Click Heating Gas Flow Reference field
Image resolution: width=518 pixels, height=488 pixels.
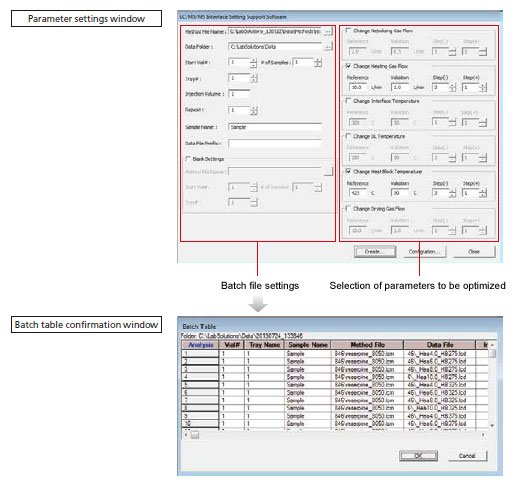[358, 87]
